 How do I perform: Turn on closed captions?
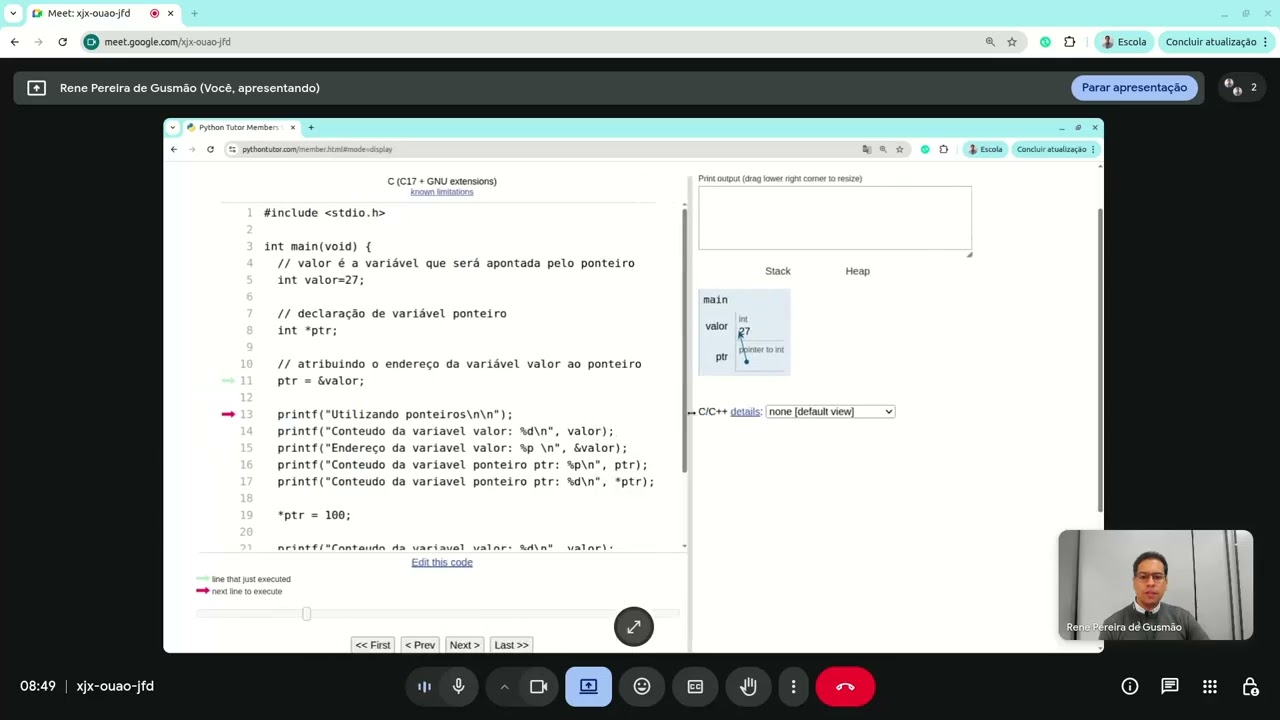(695, 686)
